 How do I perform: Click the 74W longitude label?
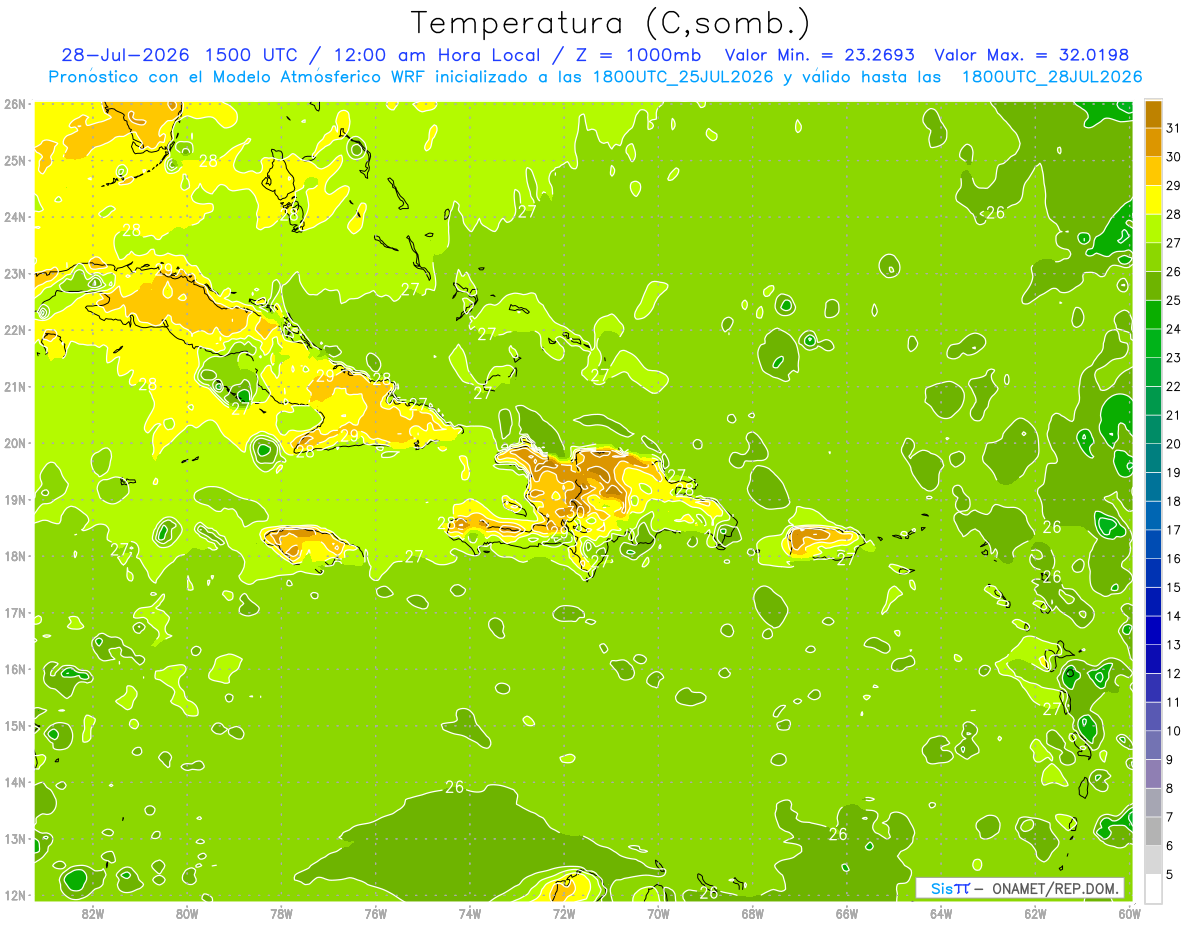tap(470, 913)
